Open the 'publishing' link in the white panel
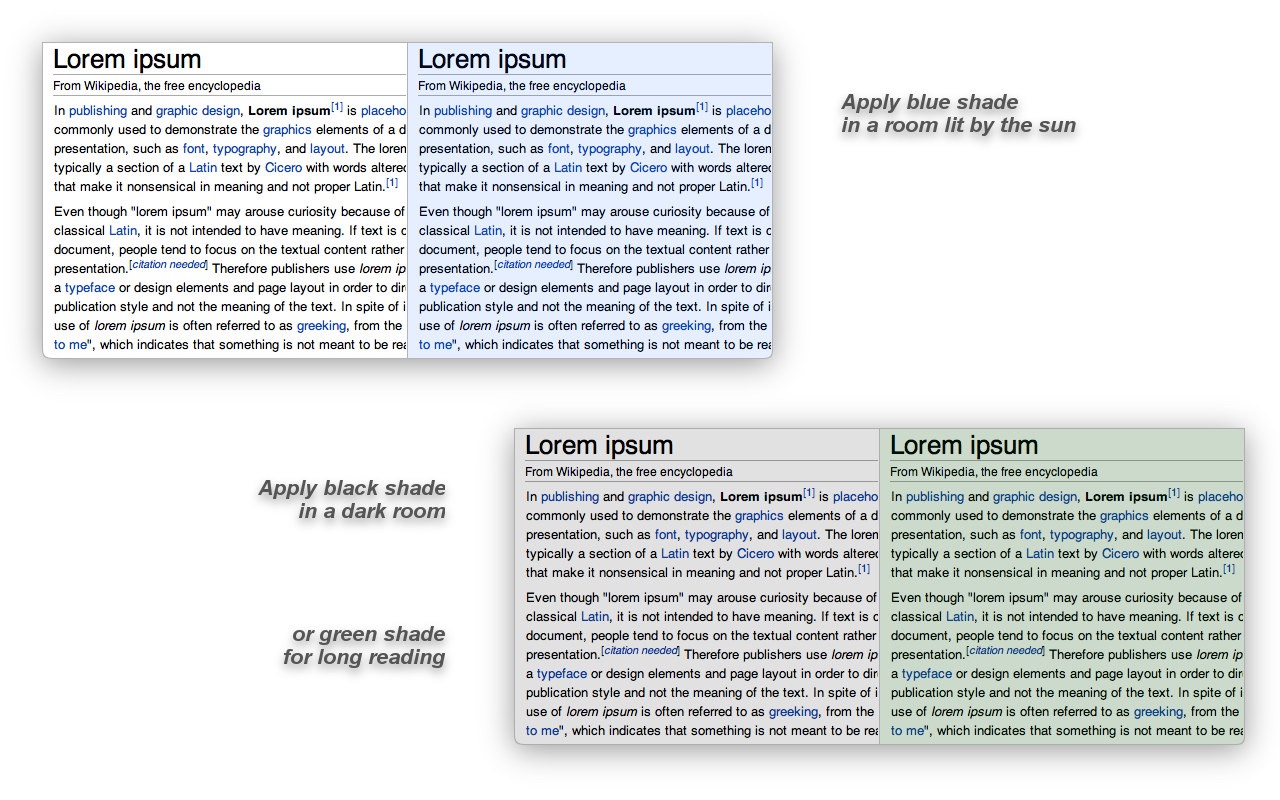 [98, 111]
